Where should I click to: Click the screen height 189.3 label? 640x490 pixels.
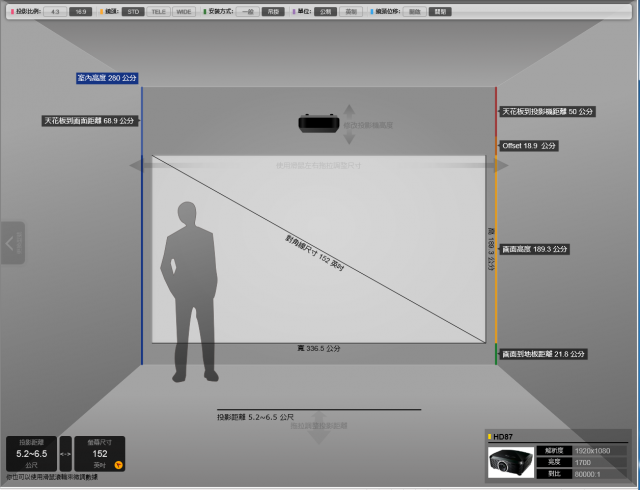[534, 249]
